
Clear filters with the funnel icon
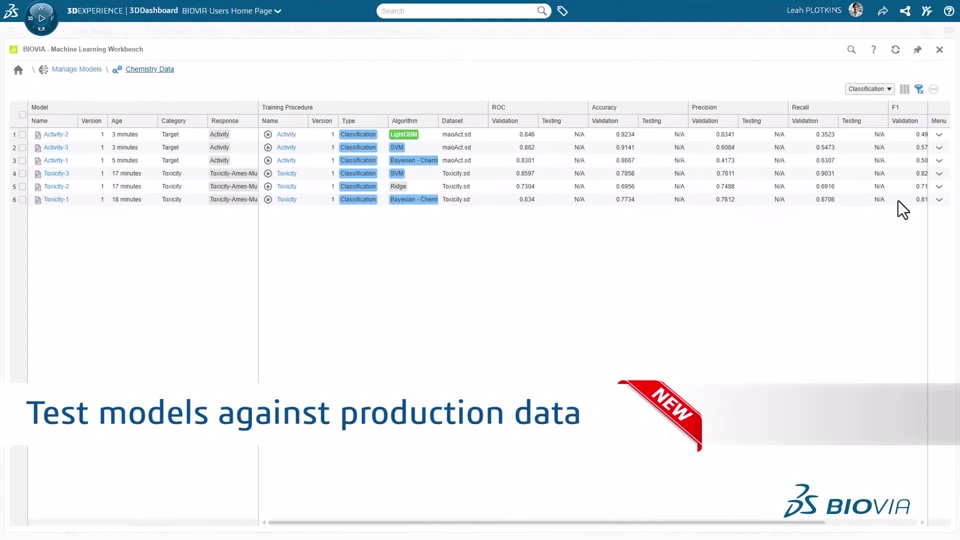pyautogui.click(x=919, y=89)
